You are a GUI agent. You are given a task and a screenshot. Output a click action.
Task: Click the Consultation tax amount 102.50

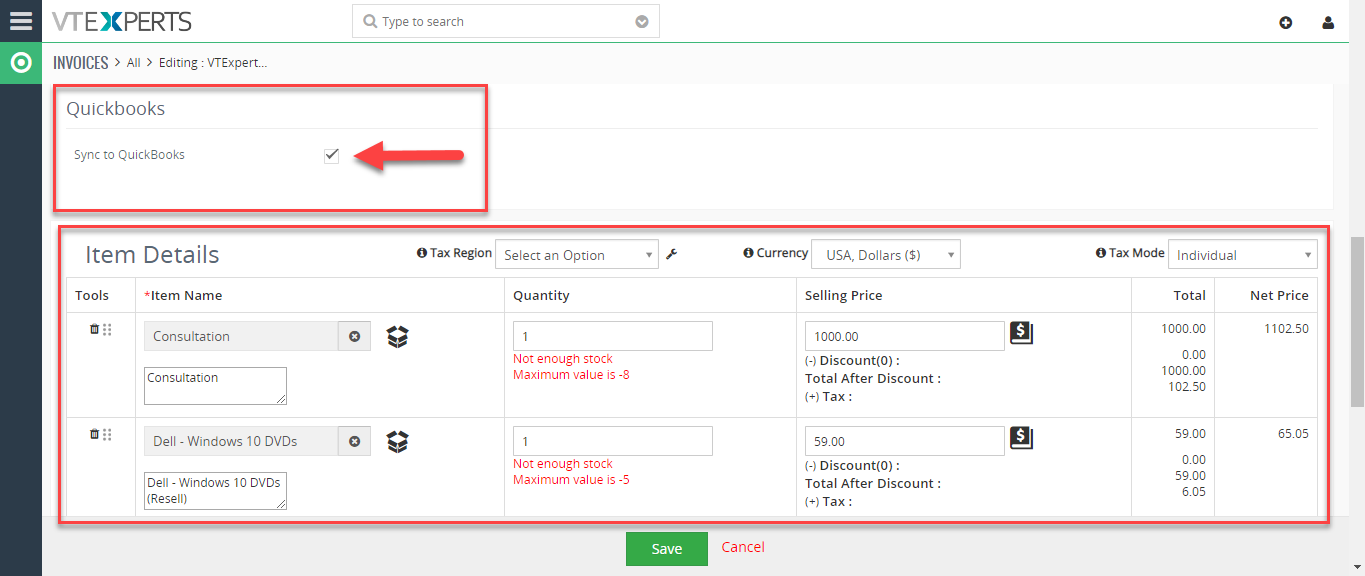(x=1187, y=387)
